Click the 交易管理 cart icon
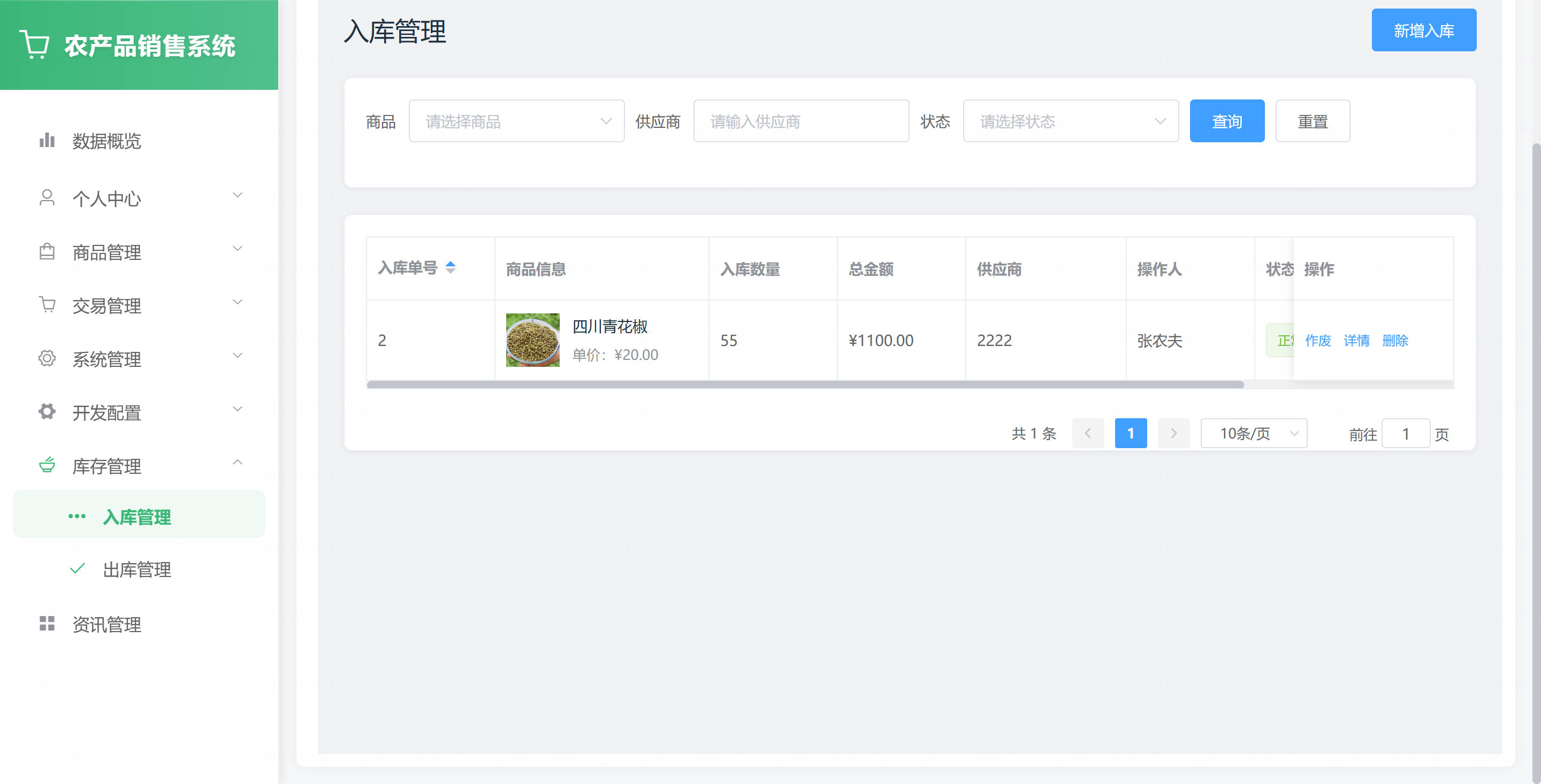The width and height of the screenshot is (1541, 784). [x=47, y=305]
